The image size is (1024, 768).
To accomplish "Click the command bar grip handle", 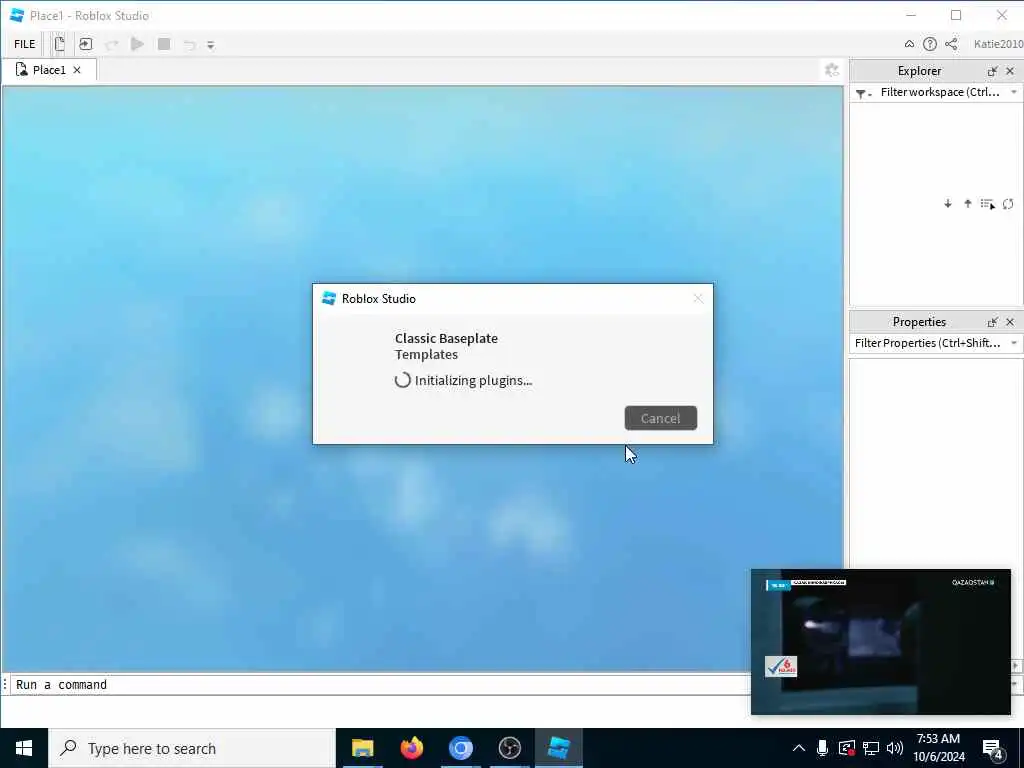I will click(5, 684).
